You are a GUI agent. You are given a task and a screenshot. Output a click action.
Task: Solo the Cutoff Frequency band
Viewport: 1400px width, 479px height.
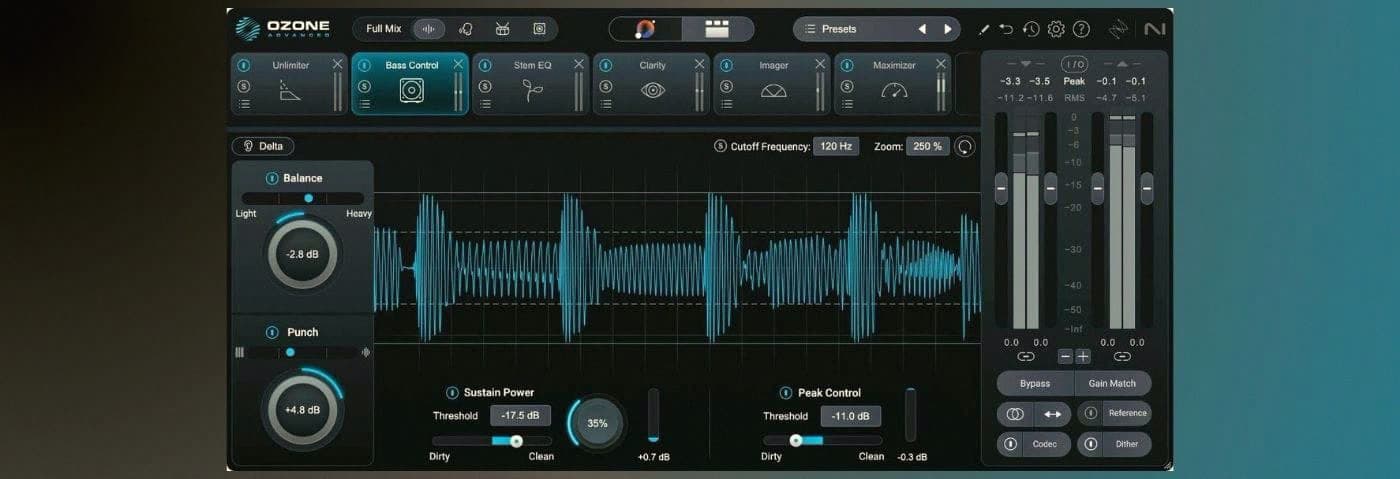pyautogui.click(x=720, y=146)
